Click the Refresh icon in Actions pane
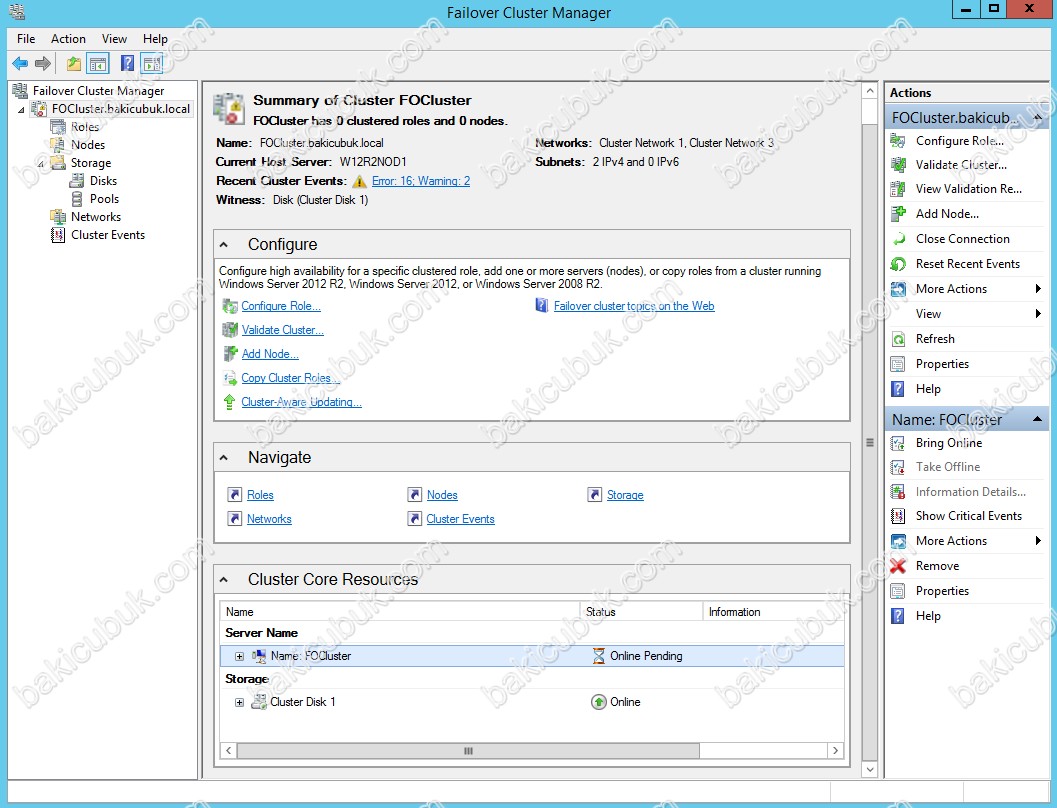The width and height of the screenshot is (1057, 808). (x=898, y=339)
